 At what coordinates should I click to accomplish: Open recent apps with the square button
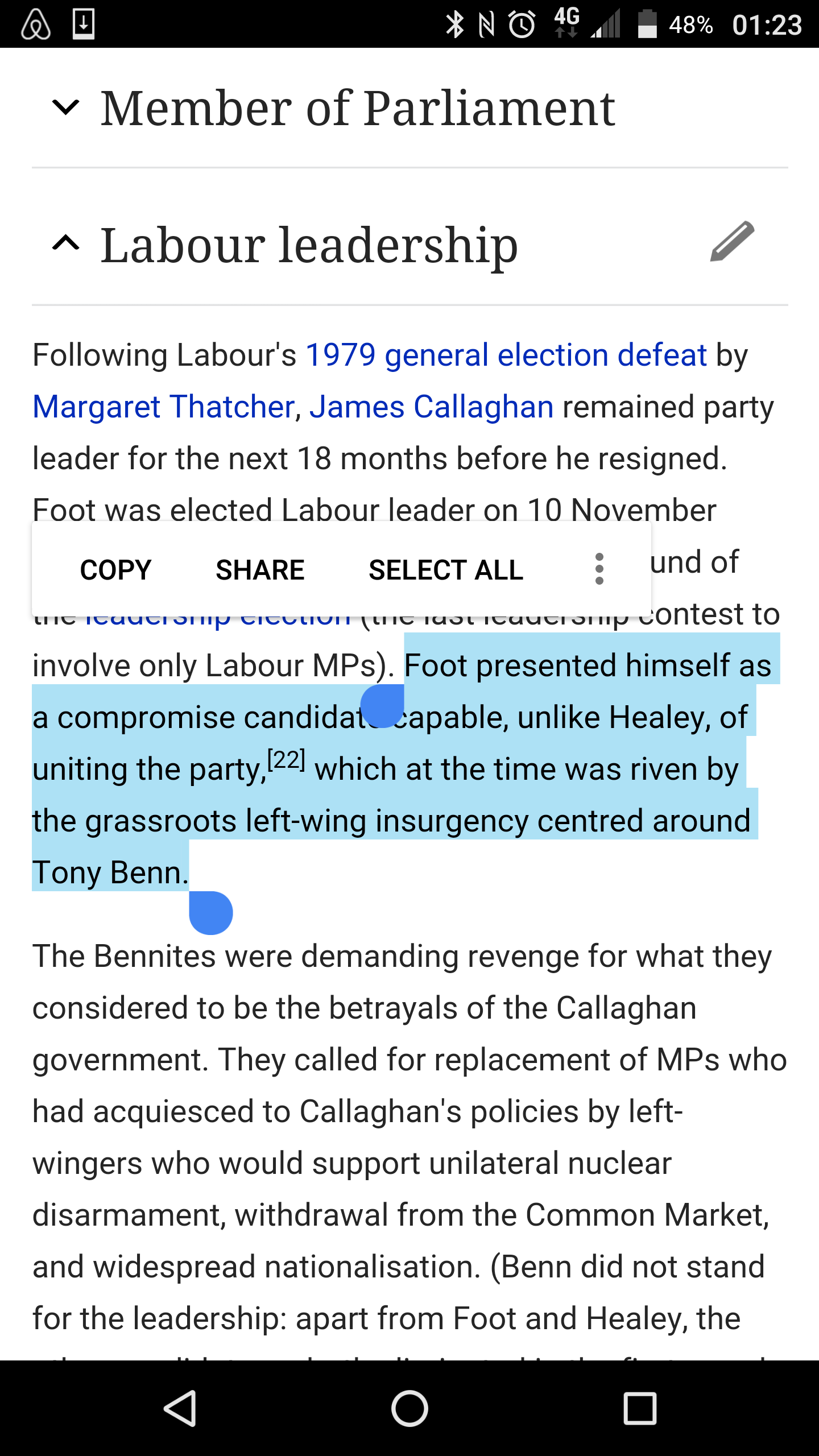(640, 1408)
